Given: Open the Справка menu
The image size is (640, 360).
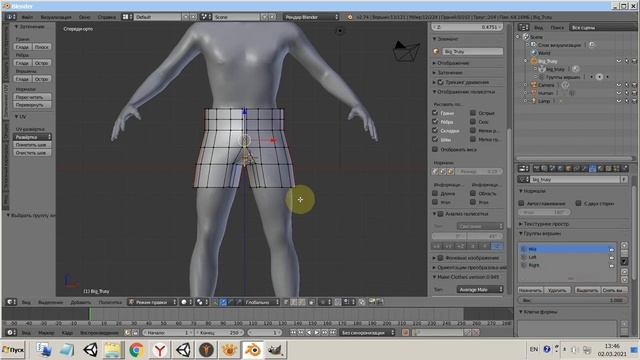Looking at the screenshot, I should [x=106, y=17].
